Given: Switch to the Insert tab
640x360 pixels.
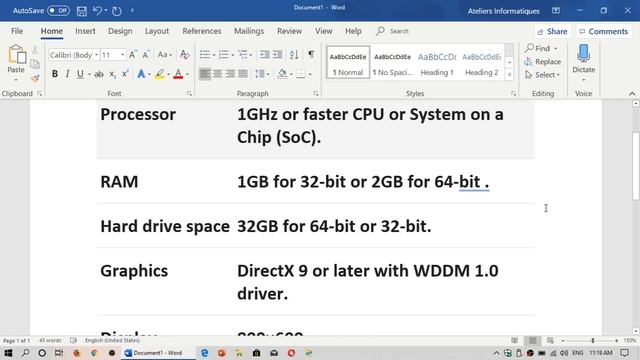Looking at the screenshot, I should tap(85, 31).
